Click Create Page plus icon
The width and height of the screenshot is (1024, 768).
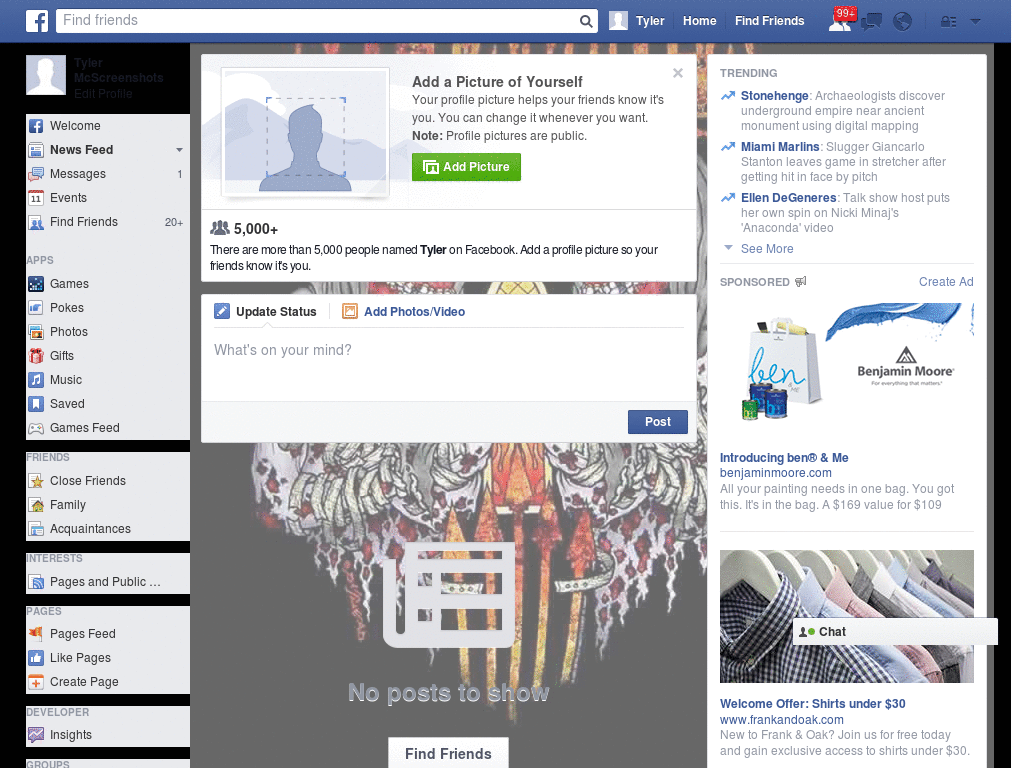coord(36,682)
